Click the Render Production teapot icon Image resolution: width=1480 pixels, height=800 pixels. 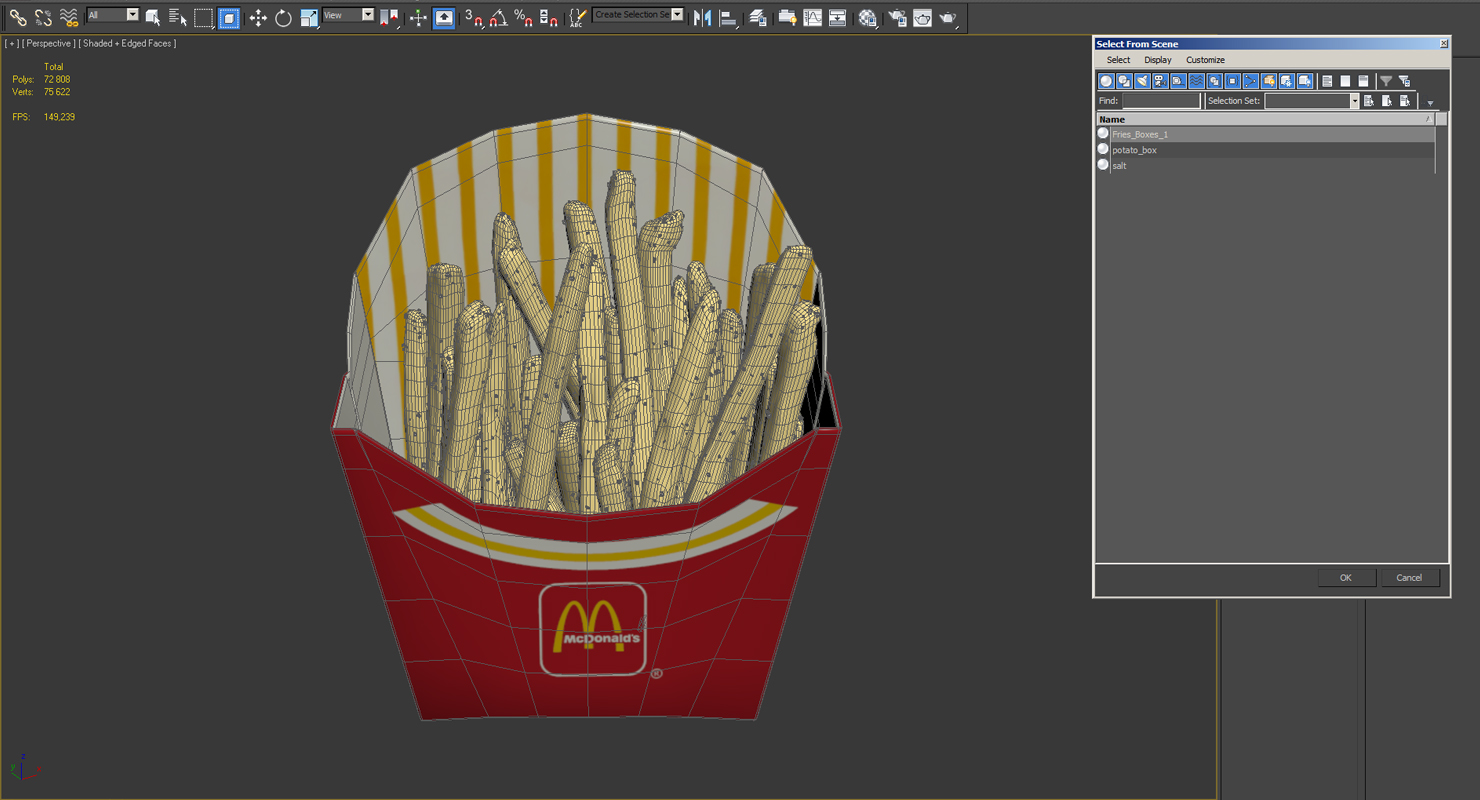947,17
